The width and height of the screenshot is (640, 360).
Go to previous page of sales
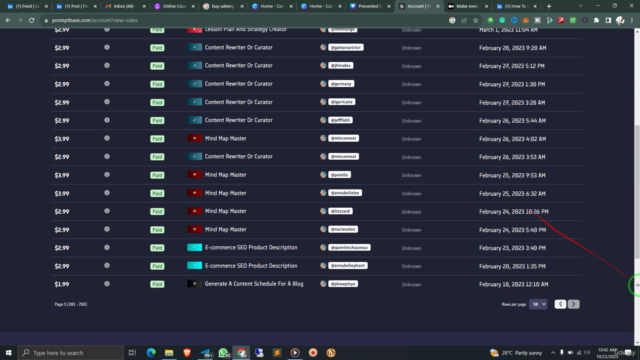click(x=560, y=304)
